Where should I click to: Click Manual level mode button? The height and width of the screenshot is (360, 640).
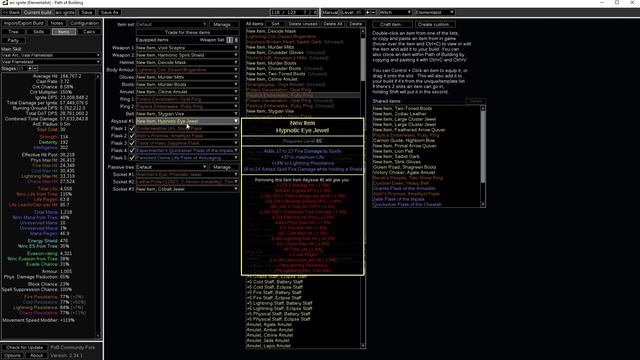(x=330, y=12)
